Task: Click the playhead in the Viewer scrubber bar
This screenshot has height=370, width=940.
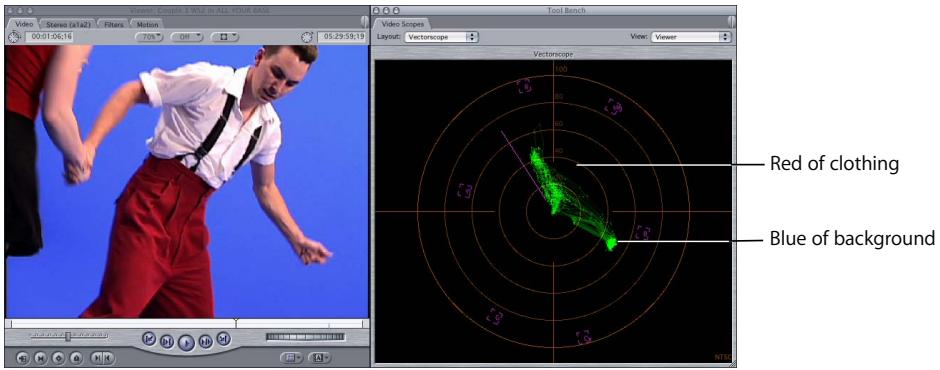Action: point(236,323)
